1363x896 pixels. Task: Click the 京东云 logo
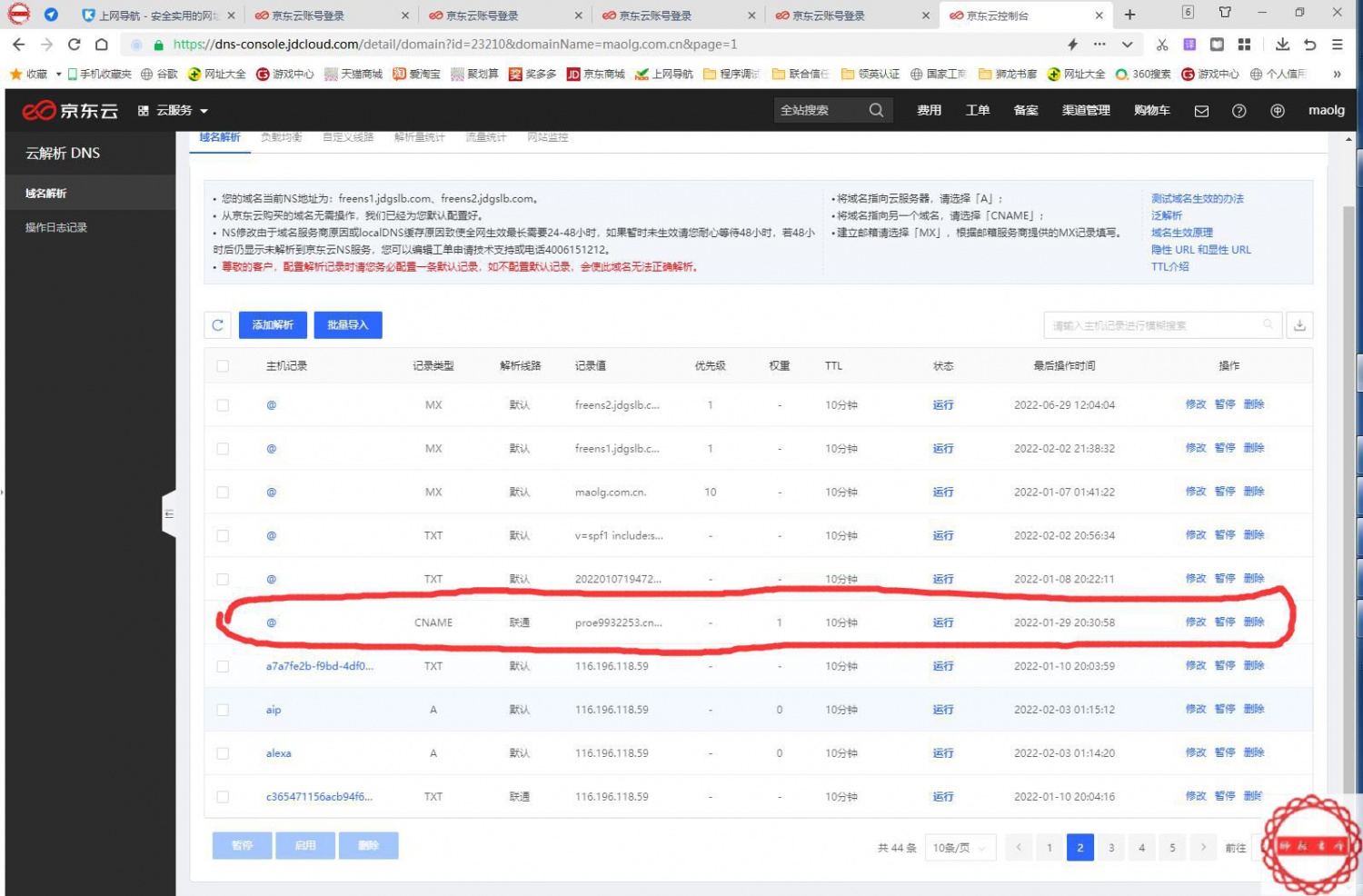click(70, 111)
